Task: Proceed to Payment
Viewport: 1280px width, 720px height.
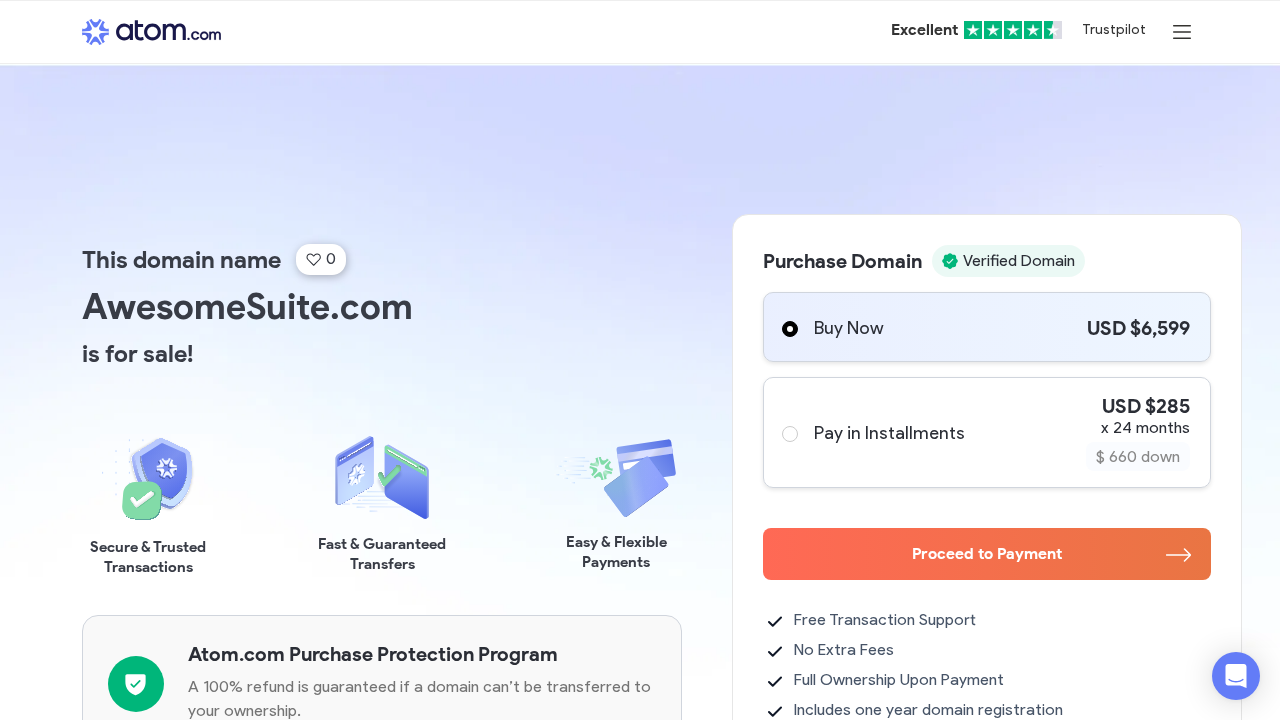Action: coord(987,554)
